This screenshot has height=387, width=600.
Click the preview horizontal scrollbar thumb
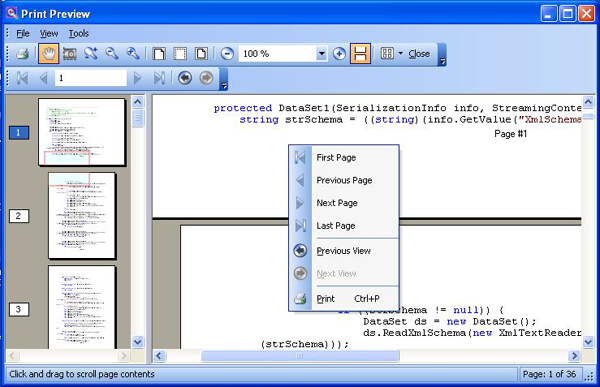pyautogui.click(x=300, y=356)
